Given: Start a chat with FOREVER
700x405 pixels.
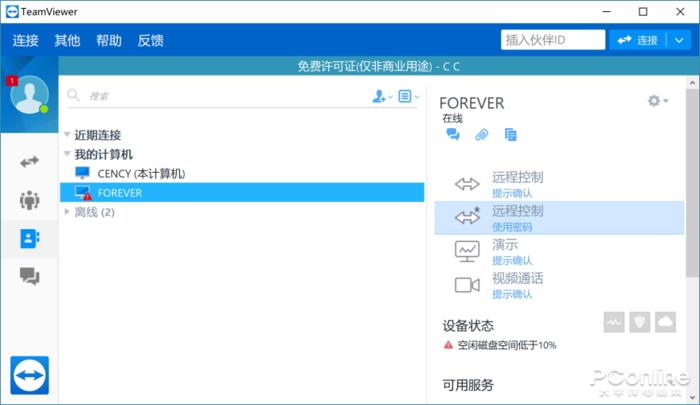Looking at the screenshot, I should [x=453, y=134].
